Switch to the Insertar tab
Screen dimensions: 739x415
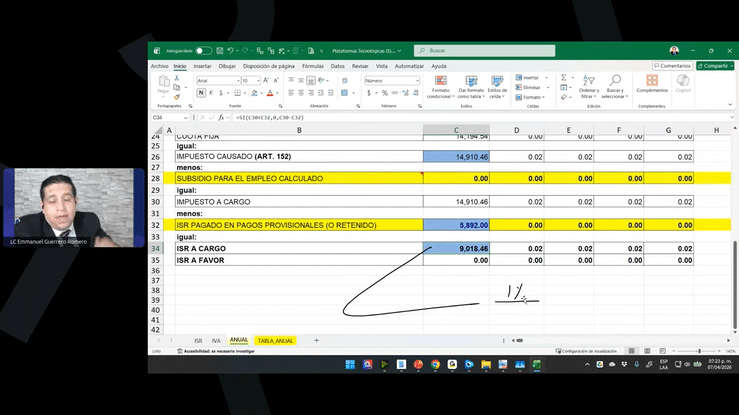click(x=202, y=66)
